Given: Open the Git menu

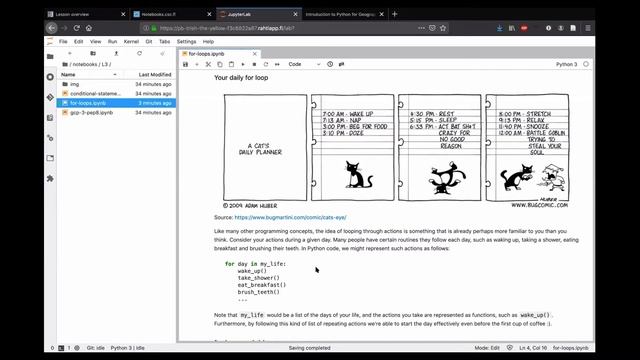Looking at the screenshot, I should tap(149, 41).
